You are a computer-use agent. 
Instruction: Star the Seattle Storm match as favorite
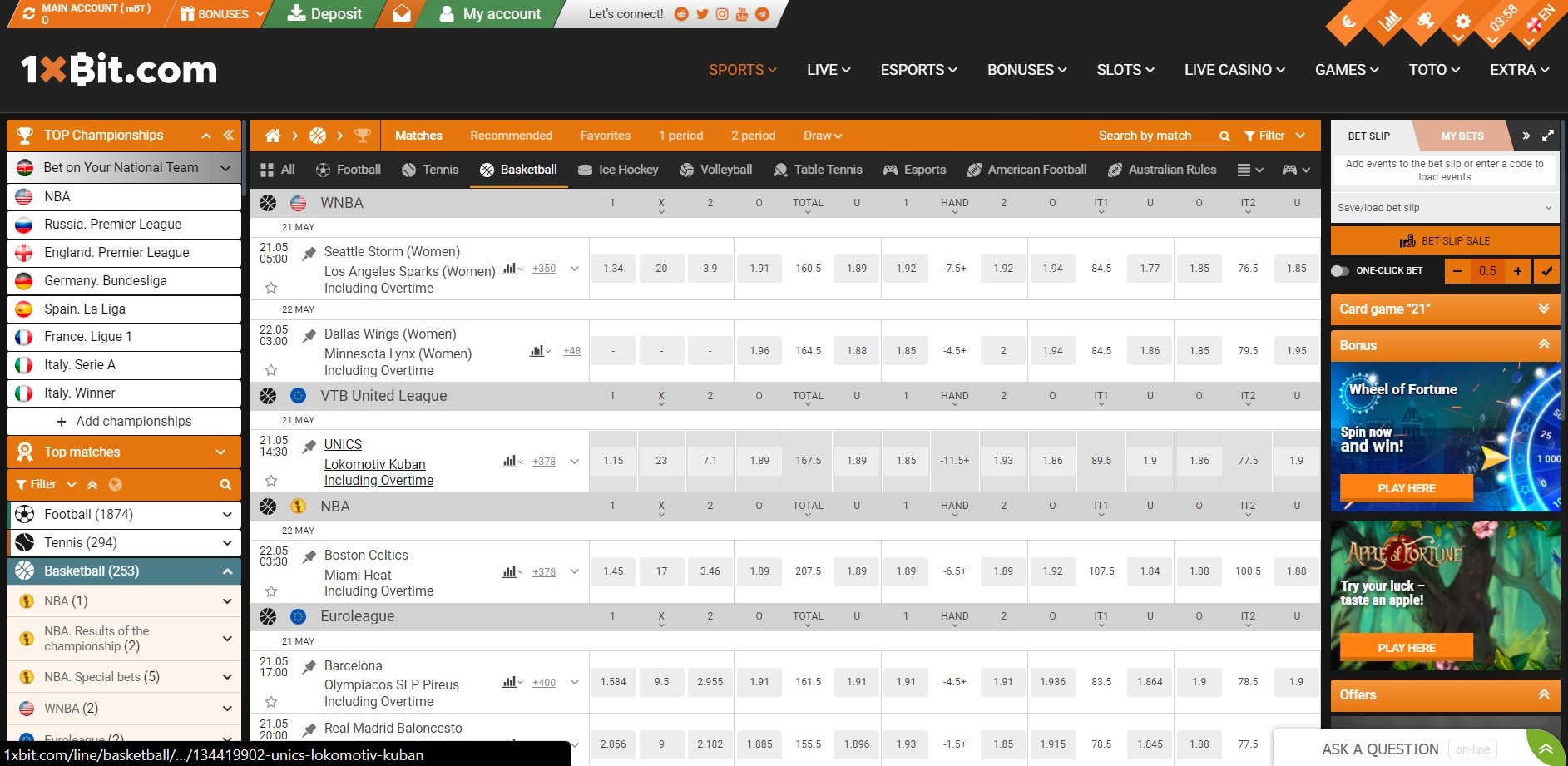pyautogui.click(x=270, y=288)
